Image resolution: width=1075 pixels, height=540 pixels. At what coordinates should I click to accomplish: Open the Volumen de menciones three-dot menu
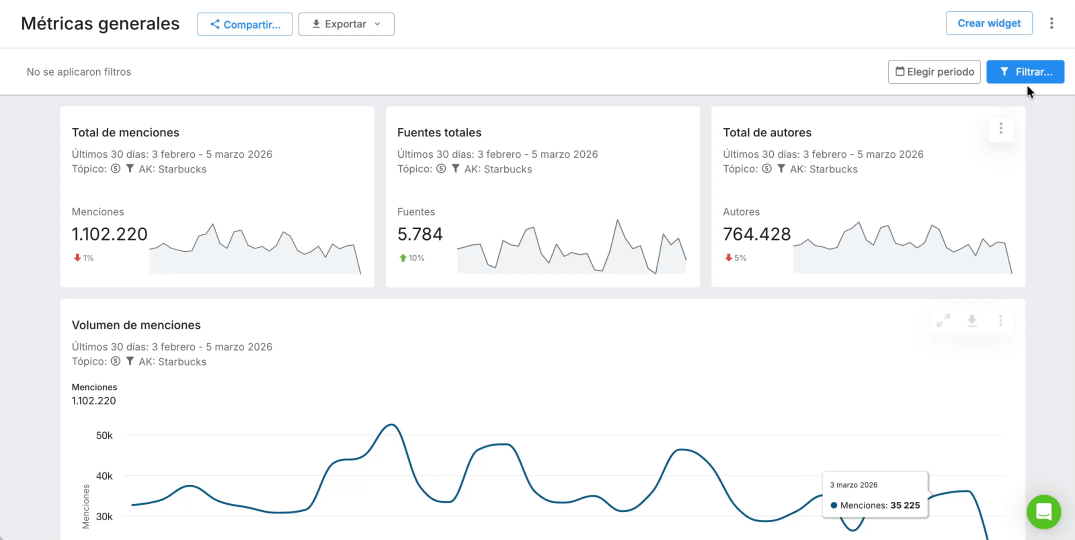pyautogui.click(x=1001, y=320)
